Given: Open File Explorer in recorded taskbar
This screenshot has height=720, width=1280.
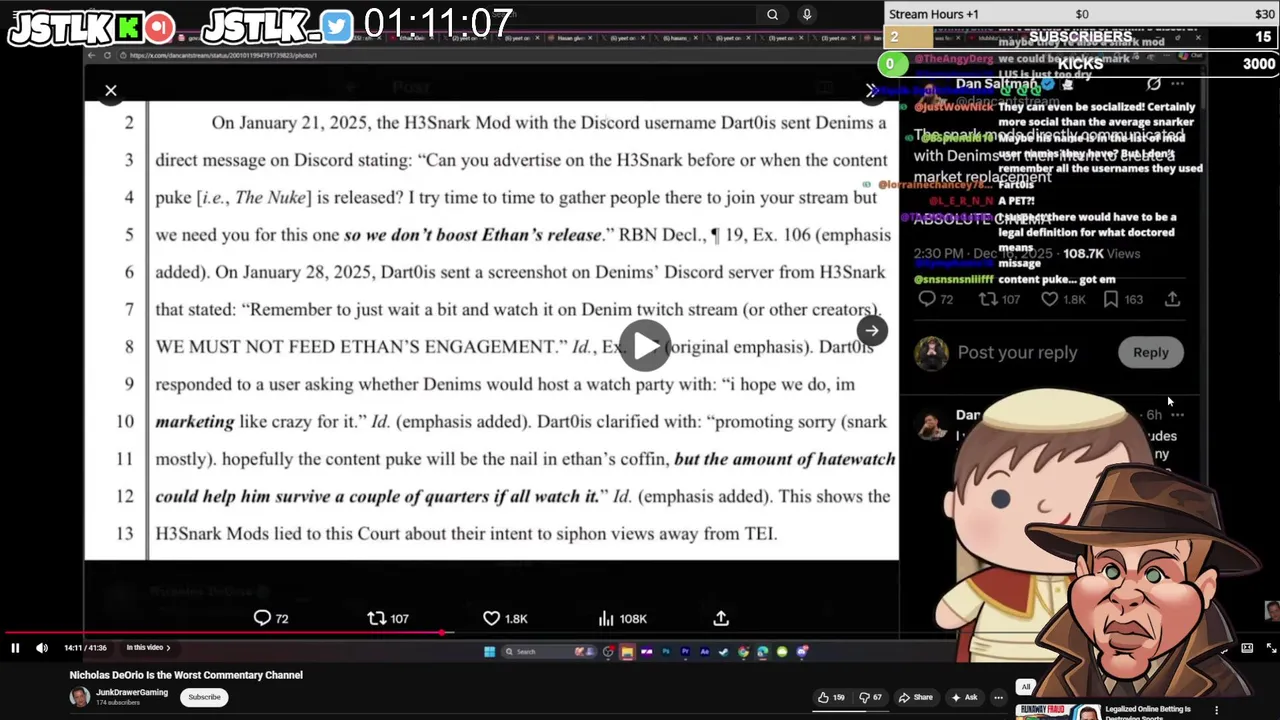Looking at the screenshot, I should (627, 652).
